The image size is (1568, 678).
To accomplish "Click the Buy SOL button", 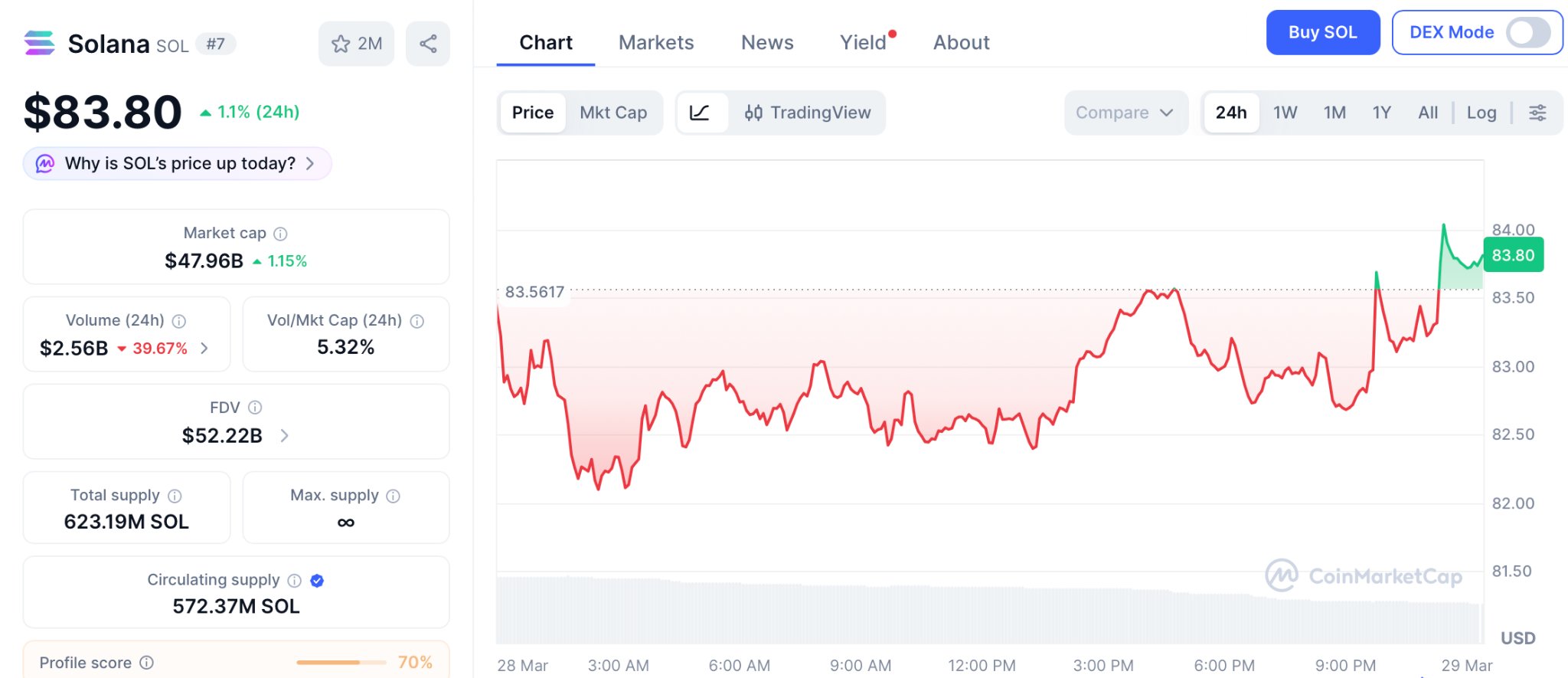I will click(1322, 32).
